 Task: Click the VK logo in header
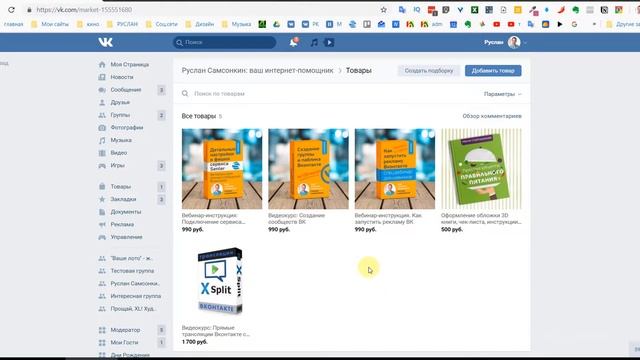(105, 42)
